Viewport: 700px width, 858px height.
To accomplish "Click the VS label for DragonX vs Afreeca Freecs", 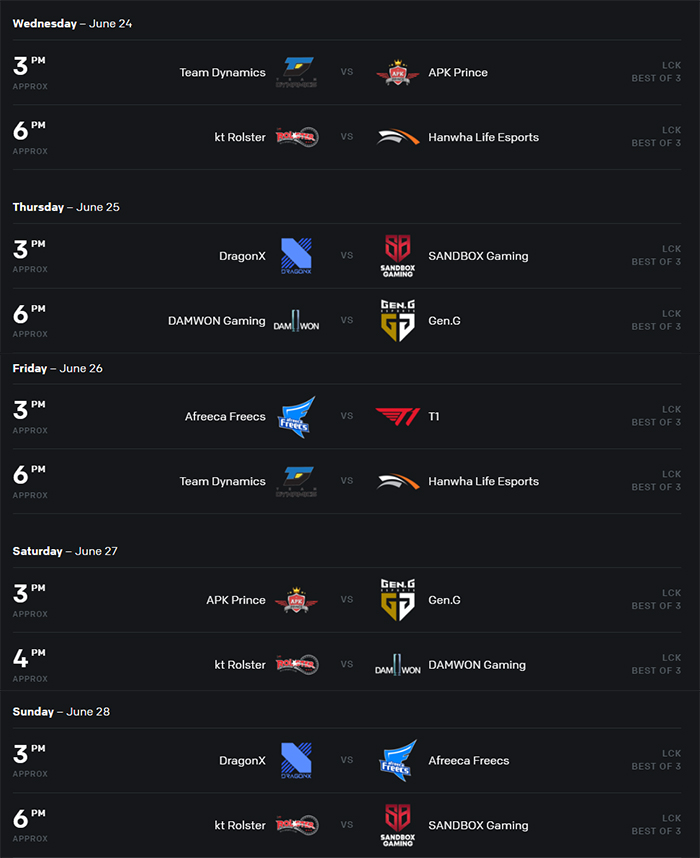I will point(347,760).
